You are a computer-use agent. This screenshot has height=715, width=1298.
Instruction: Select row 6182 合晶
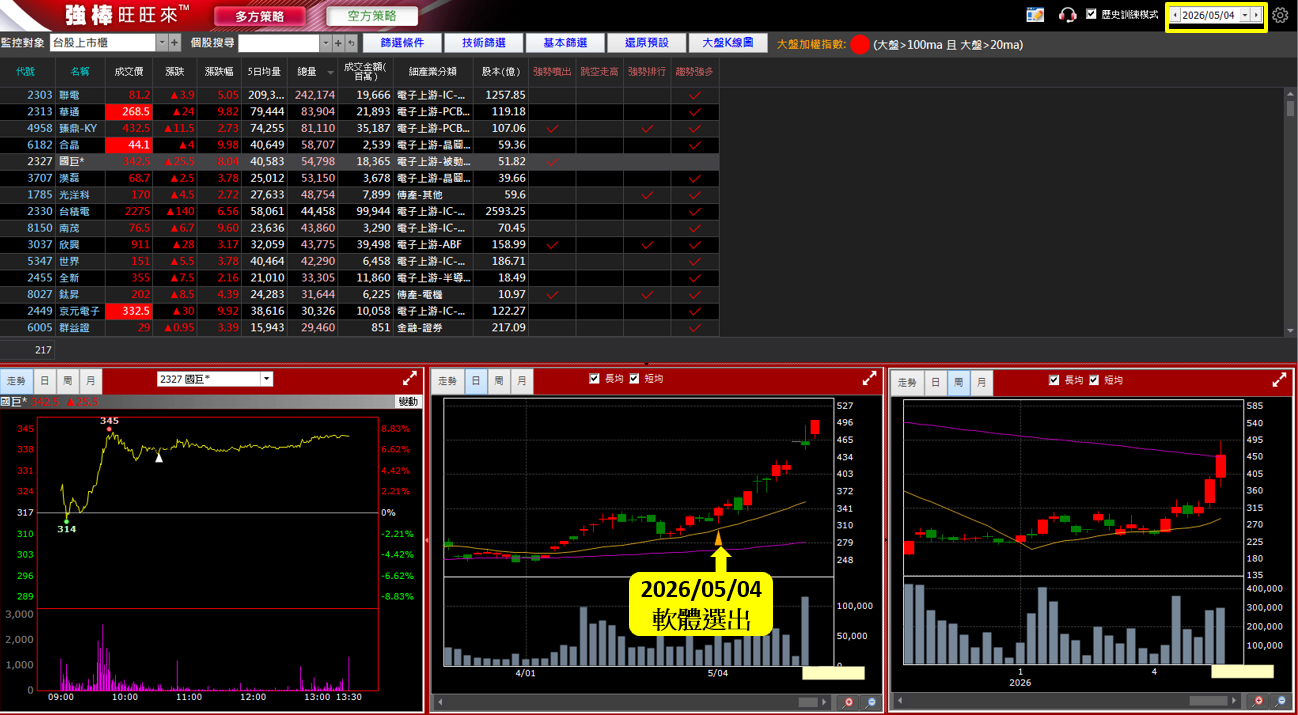tap(359, 145)
